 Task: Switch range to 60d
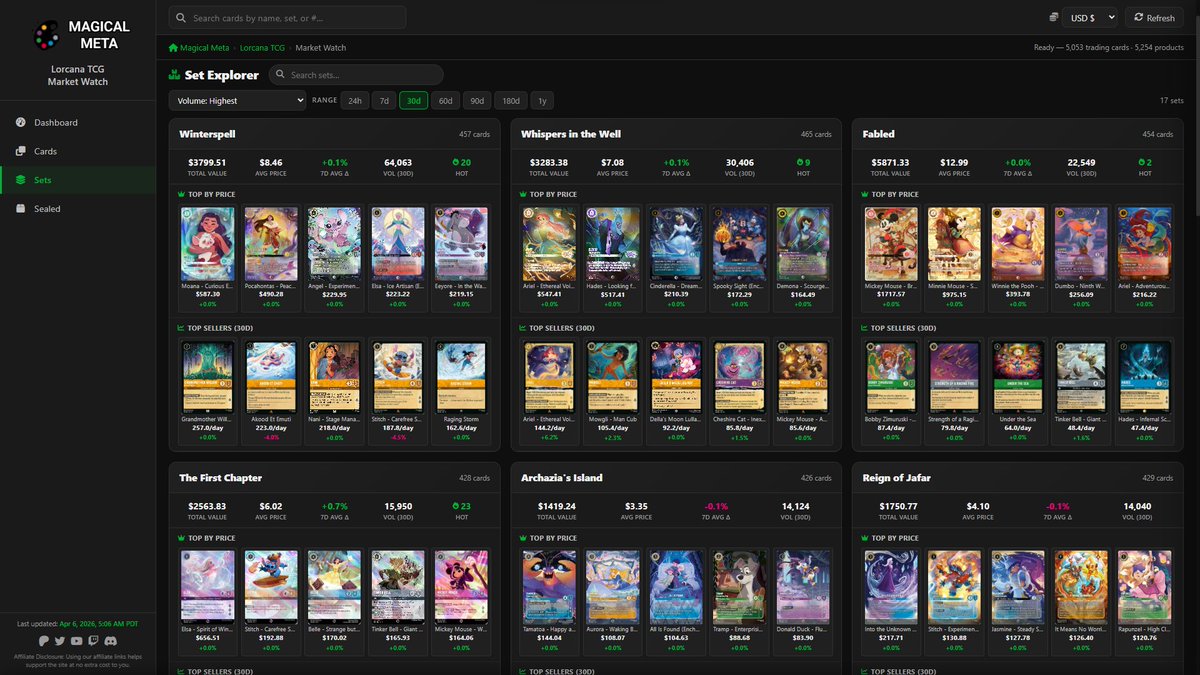tap(446, 100)
